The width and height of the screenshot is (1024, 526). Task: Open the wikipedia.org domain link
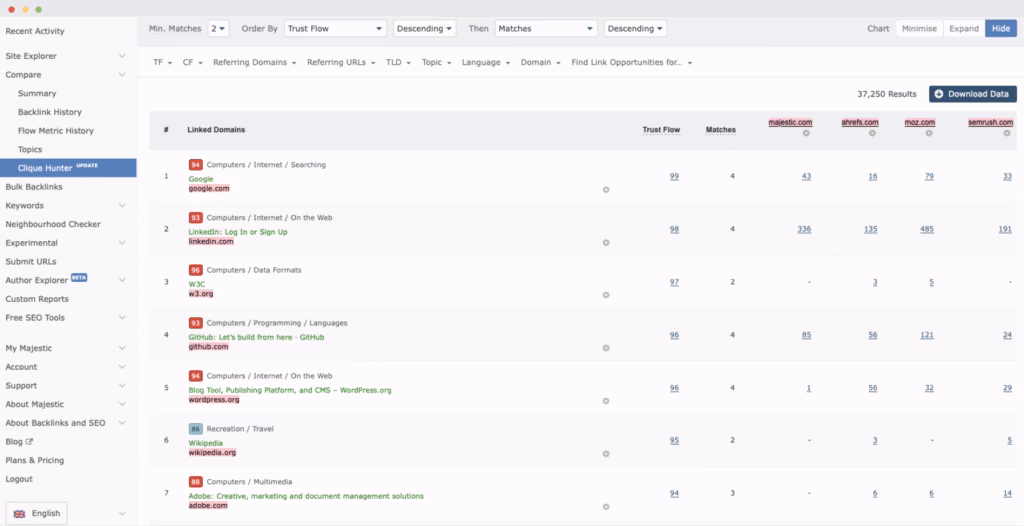click(x=212, y=452)
